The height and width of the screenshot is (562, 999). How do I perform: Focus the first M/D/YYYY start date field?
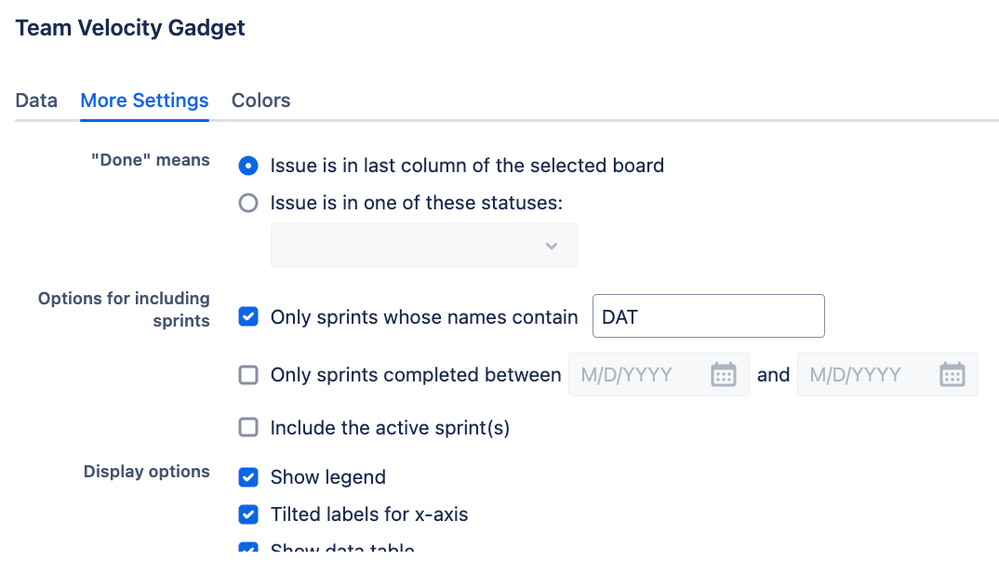coord(659,374)
